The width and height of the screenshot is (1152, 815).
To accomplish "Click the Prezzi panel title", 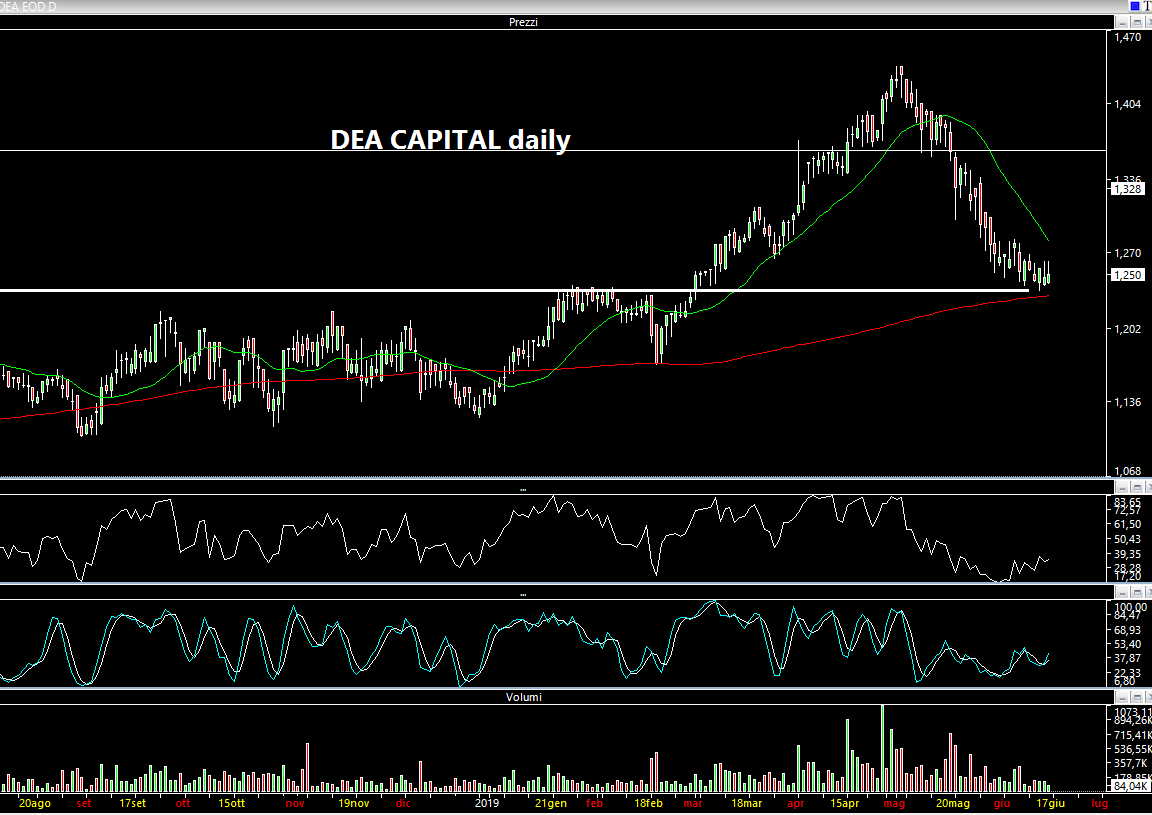I will (523, 22).
